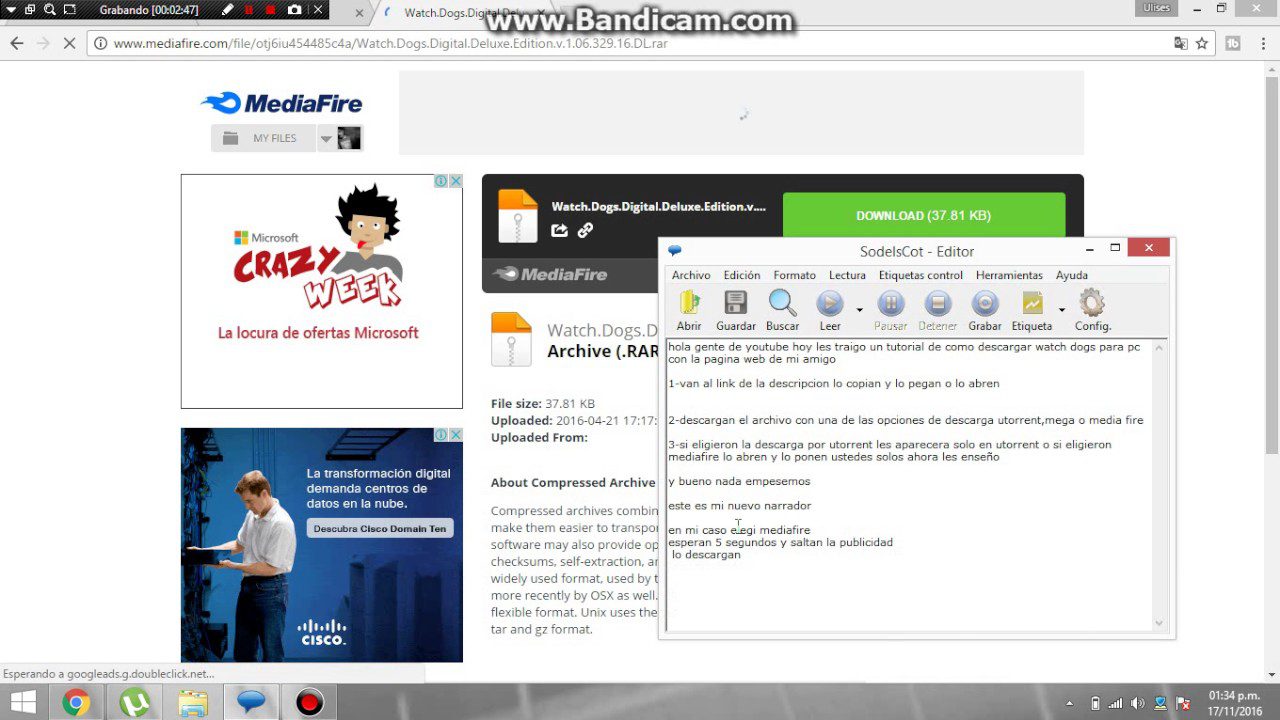Stop the Bandicam recording with red square
The width and height of the screenshot is (1280, 720).
[270, 10]
